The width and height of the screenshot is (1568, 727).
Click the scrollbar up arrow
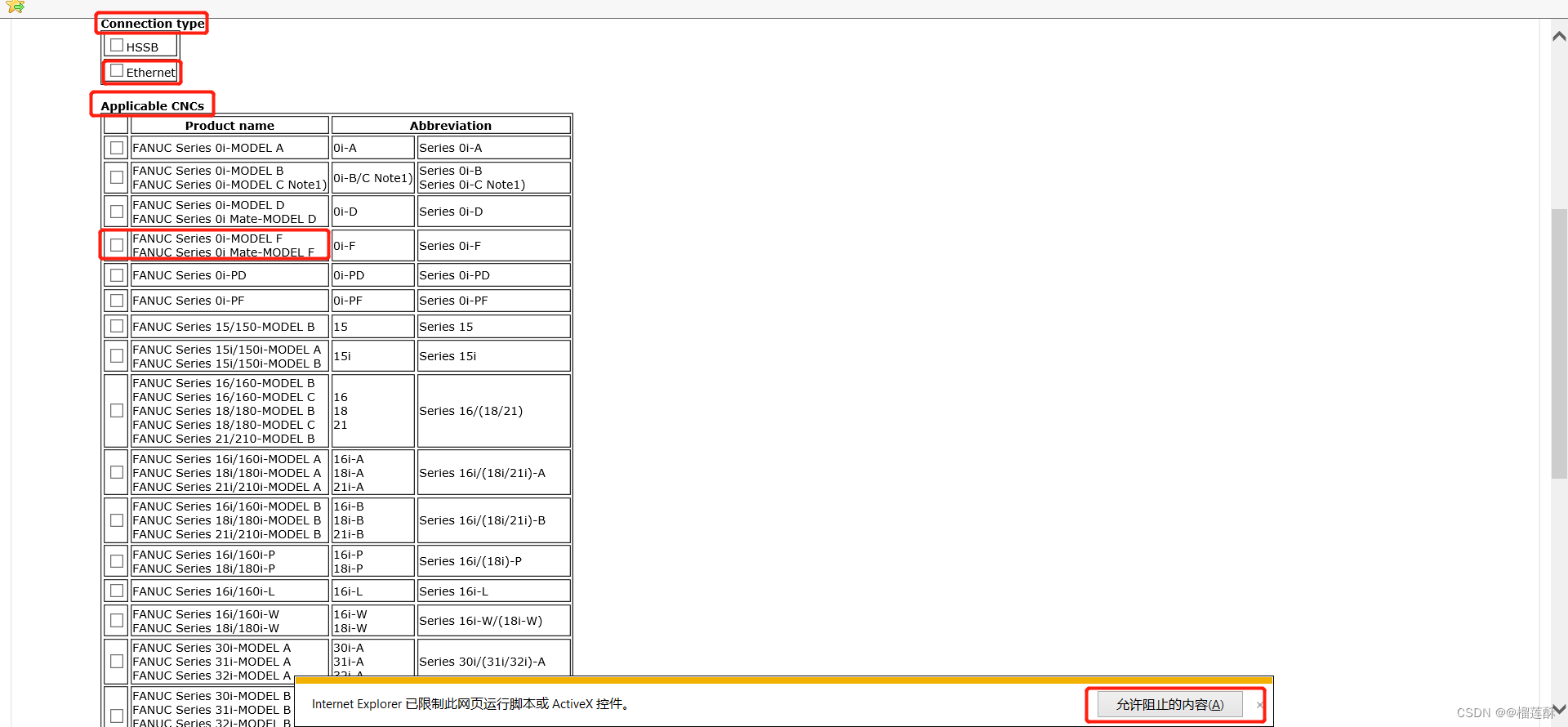(x=1559, y=36)
